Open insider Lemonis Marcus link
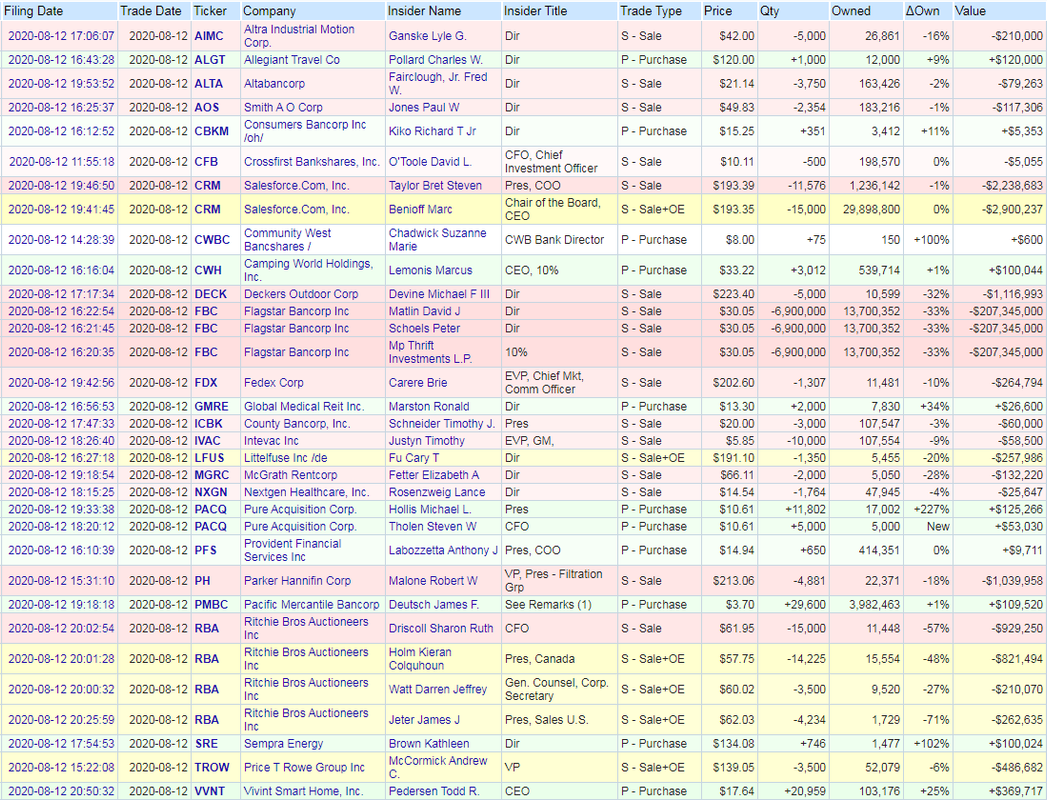1047x800 pixels. (x=431, y=270)
